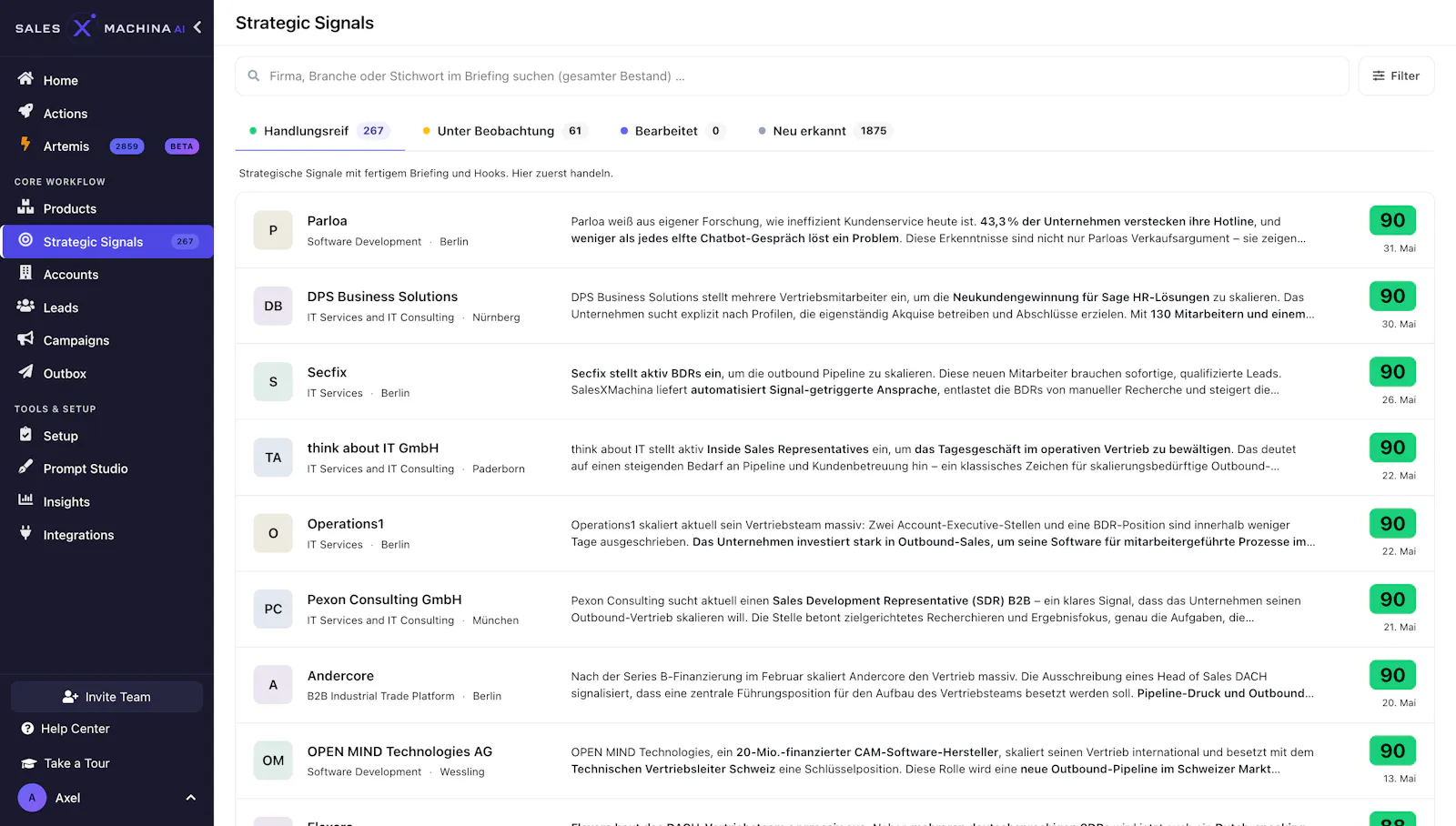Viewport: 1456px width, 826px height.
Task: Click the Axel user avatar
Action: click(32, 798)
